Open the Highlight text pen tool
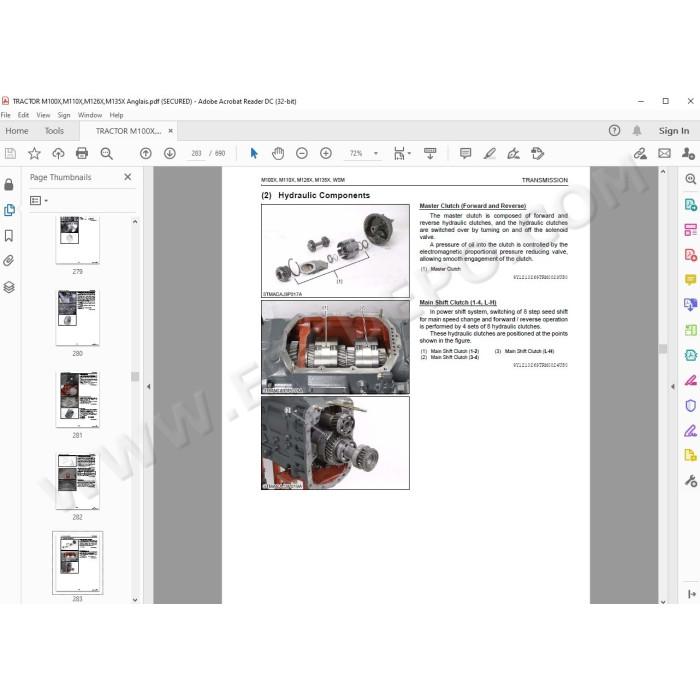 coord(490,154)
